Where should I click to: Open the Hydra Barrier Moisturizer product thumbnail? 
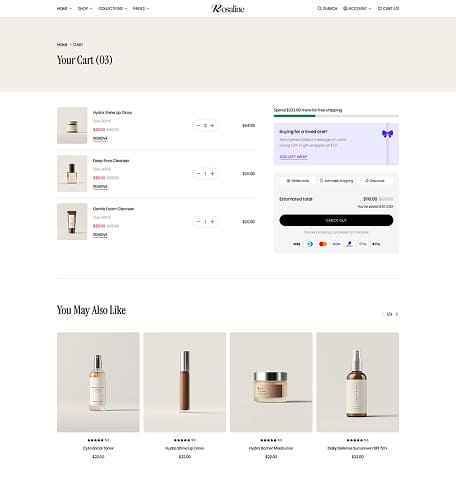click(271, 382)
